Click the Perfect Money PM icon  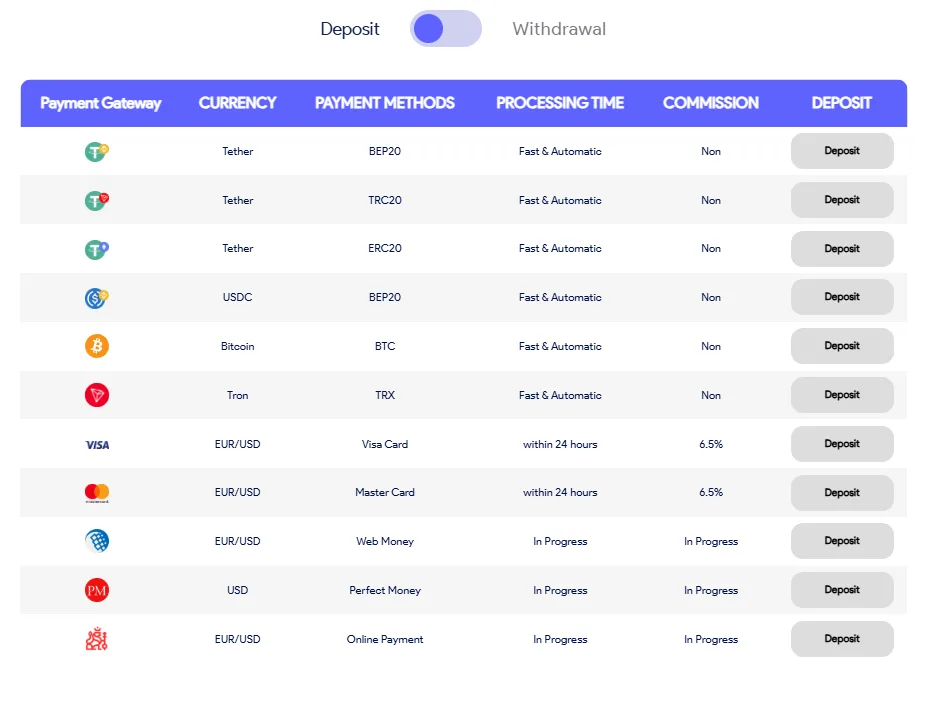coord(97,590)
